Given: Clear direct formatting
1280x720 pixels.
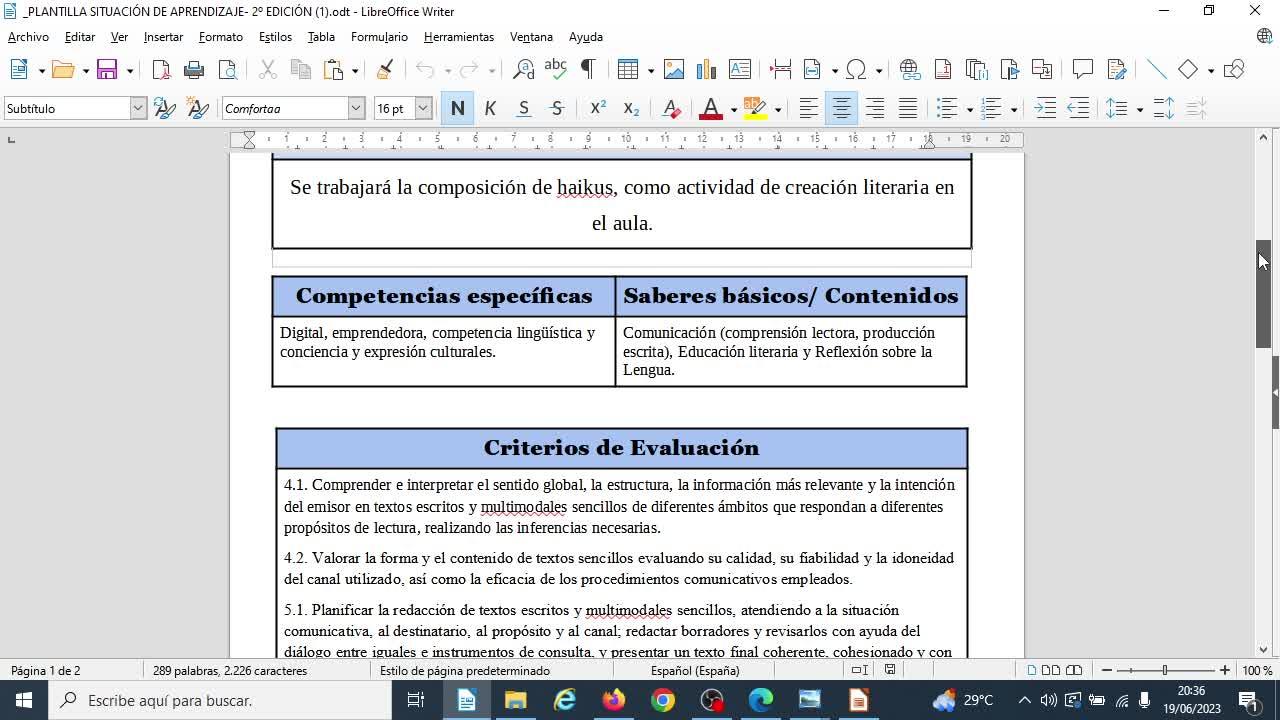Looking at the screenshot, I should point(672,108).
